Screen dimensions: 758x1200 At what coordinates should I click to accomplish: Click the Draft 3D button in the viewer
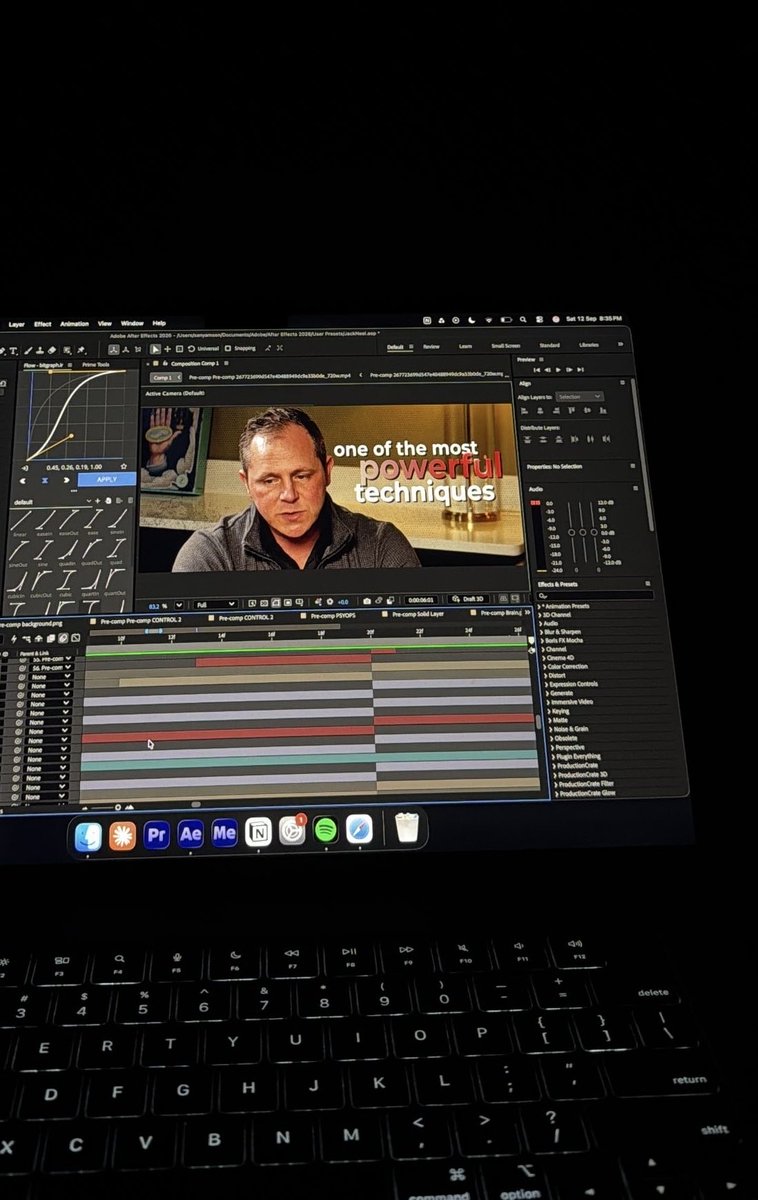click(469, 600)
